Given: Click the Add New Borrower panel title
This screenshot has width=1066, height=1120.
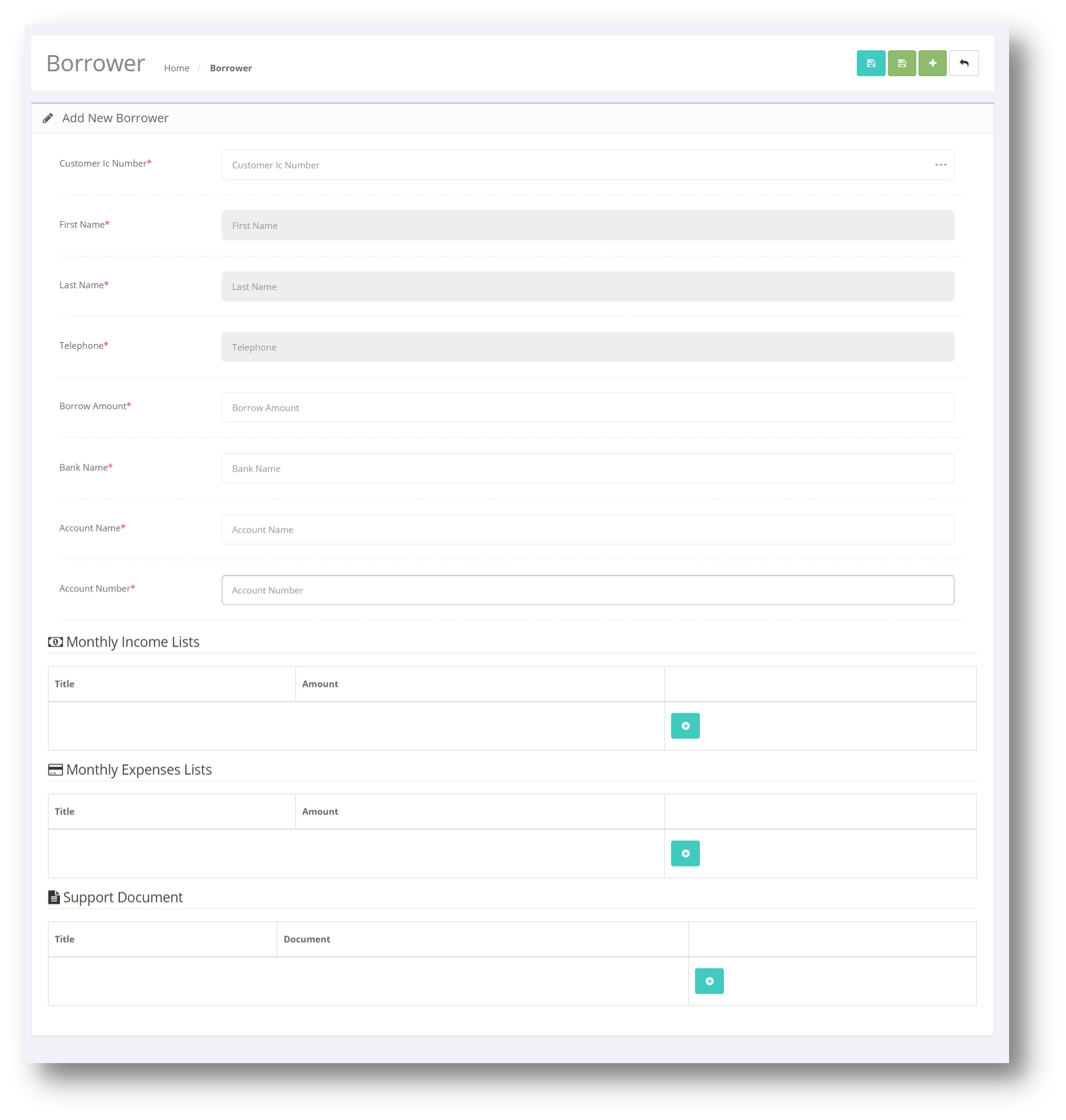Looking at the screenshot, I should (115, 118).
